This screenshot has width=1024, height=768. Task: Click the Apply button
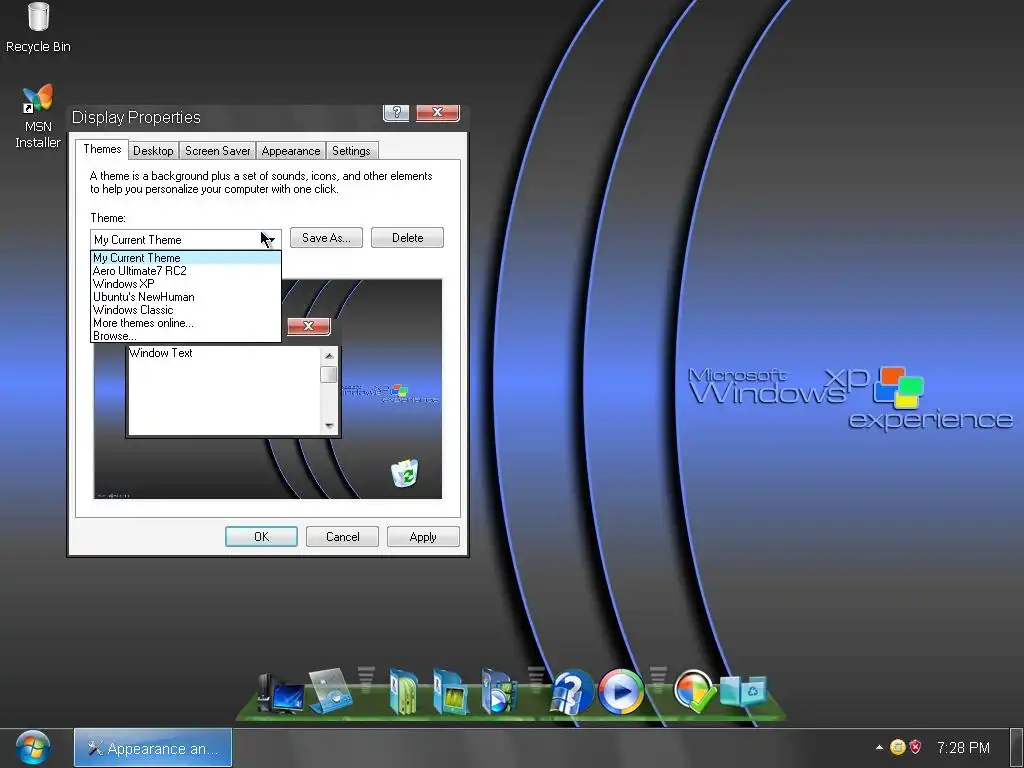coord(423,537)
